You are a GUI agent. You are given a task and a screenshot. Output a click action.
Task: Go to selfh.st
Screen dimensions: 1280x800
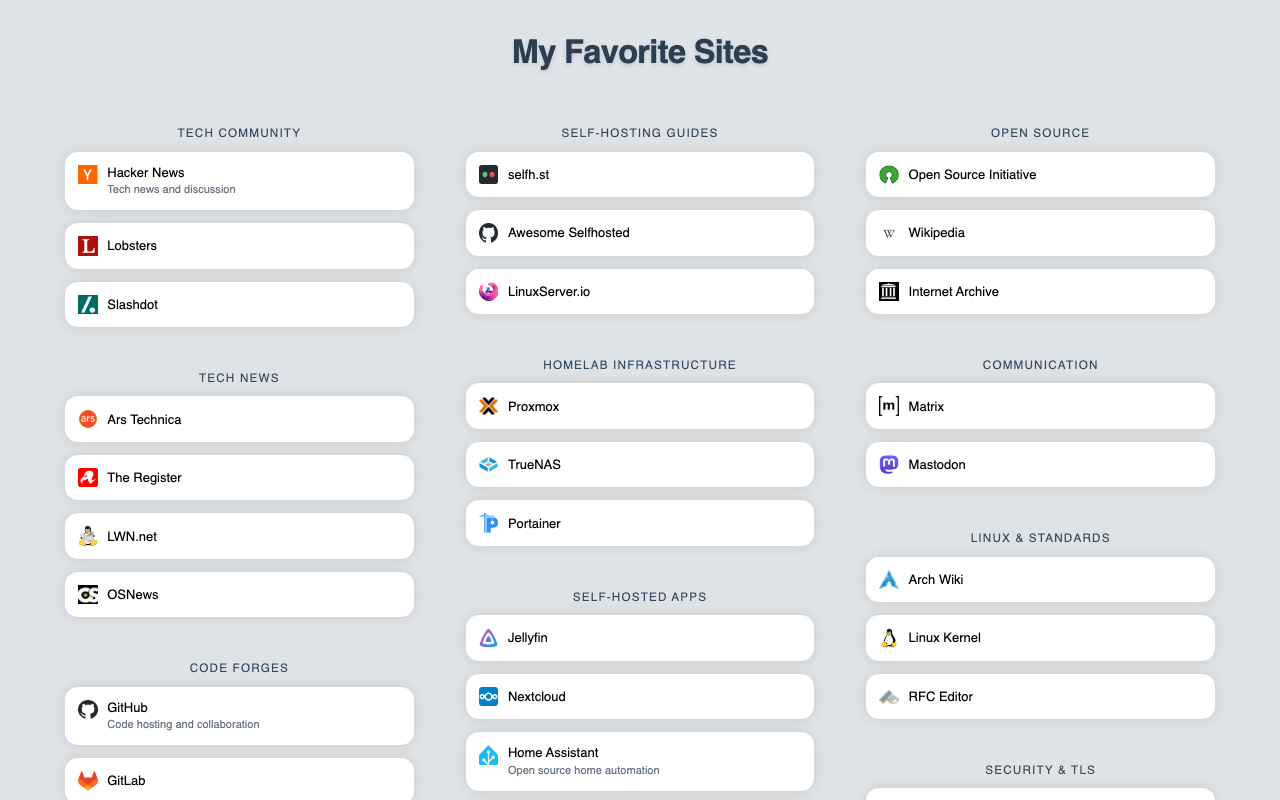point(640,175)
